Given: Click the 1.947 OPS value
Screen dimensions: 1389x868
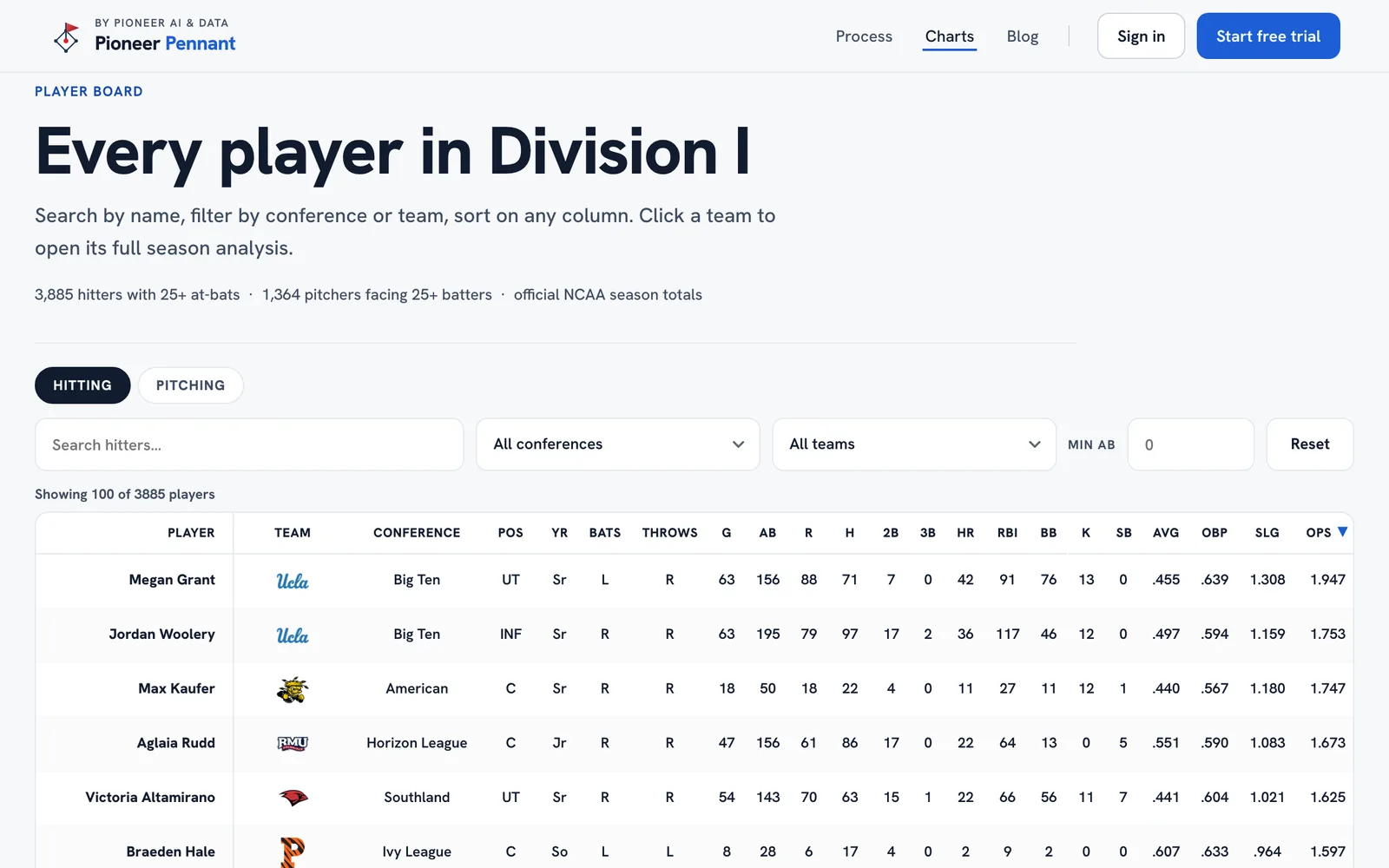Looking at the screenshot, I should 1328,580.
